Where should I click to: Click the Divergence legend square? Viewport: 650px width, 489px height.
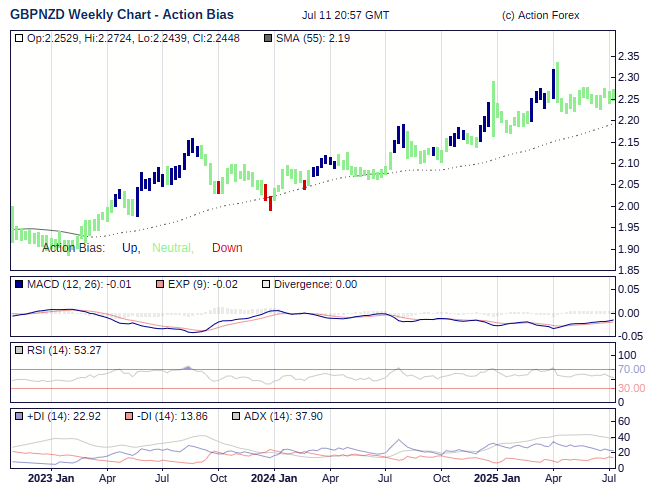265,284
